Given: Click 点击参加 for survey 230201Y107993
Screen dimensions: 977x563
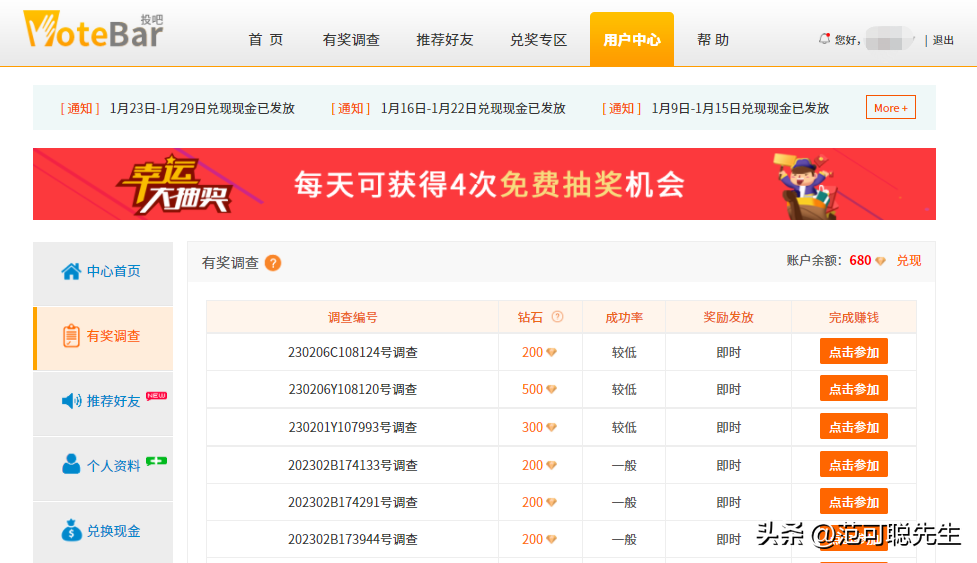Looking at the screenshot, I should [854, 427].
